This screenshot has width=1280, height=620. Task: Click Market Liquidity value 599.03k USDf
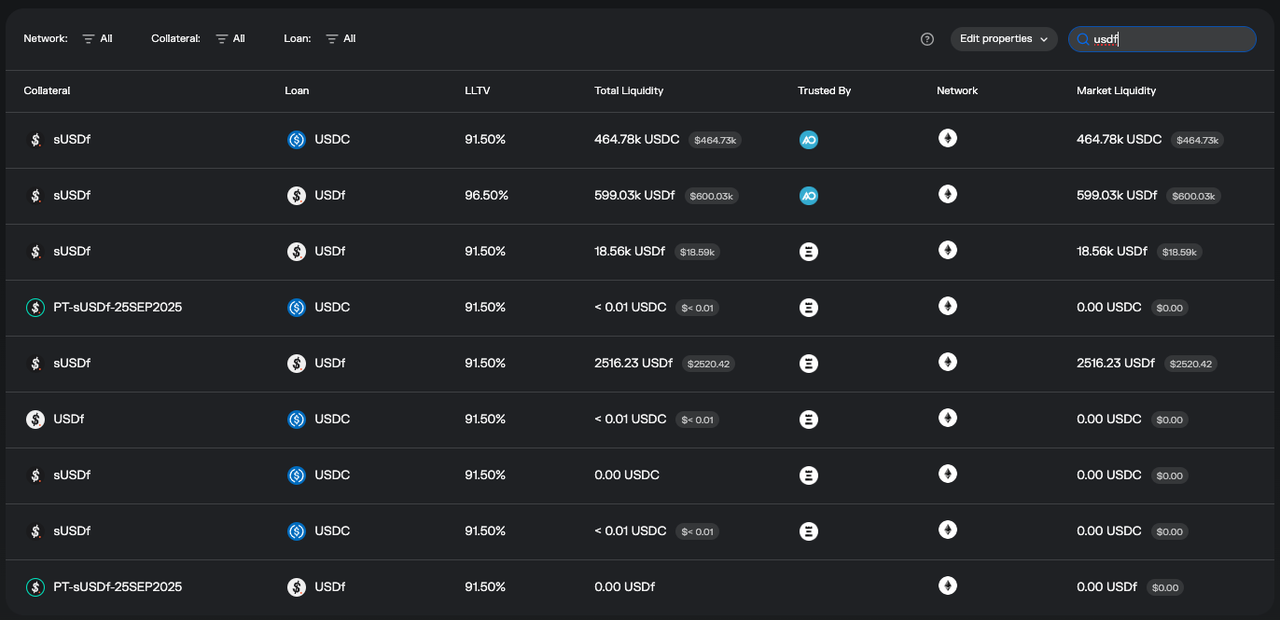pyautogui.click(x=1117, y=196)
